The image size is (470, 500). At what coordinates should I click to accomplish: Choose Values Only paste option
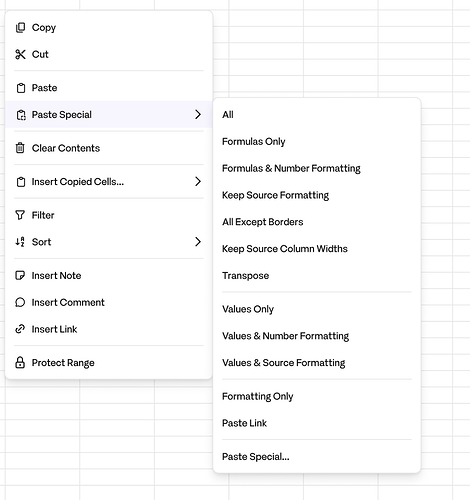[248, 309]
